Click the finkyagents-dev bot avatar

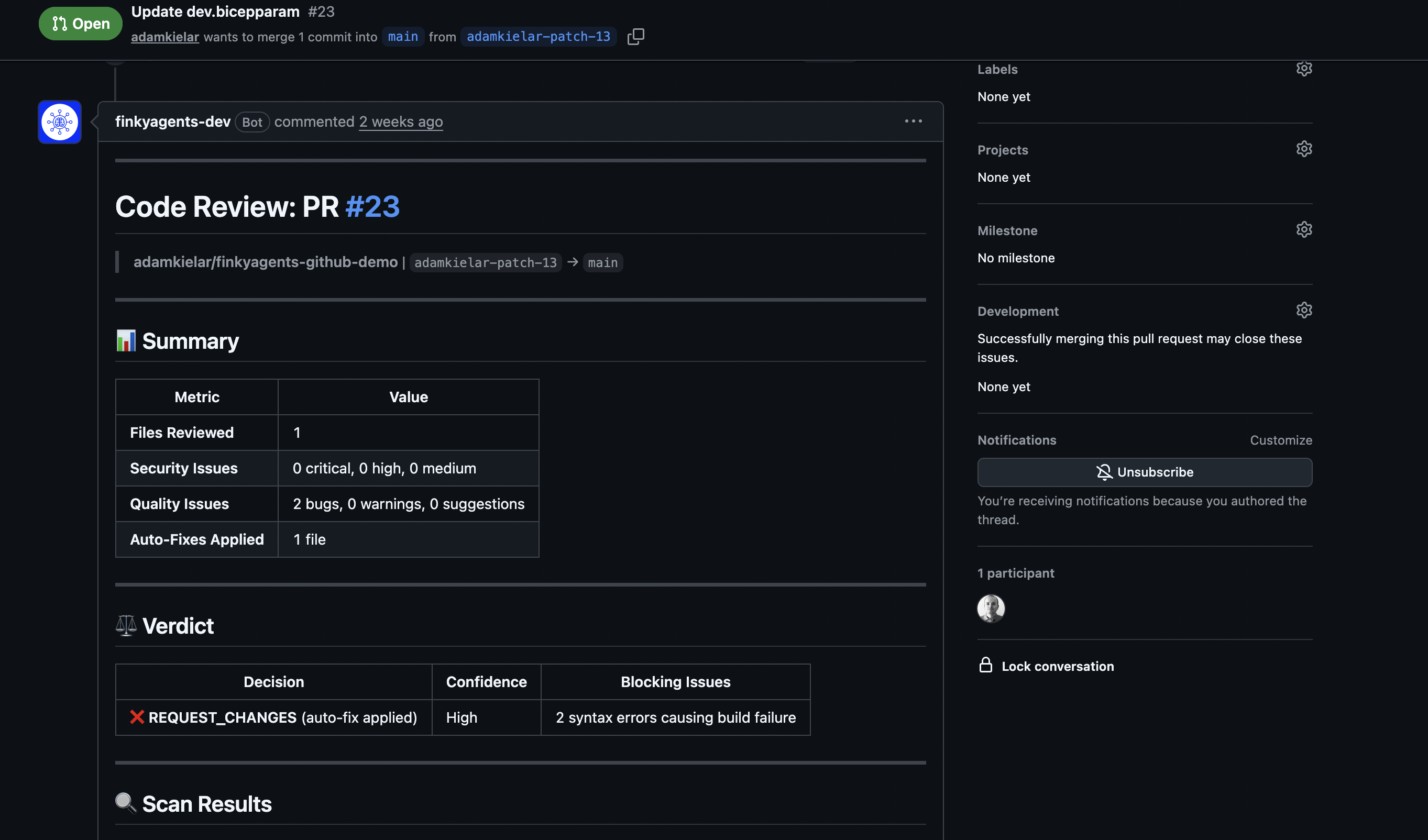coord(60,122)
